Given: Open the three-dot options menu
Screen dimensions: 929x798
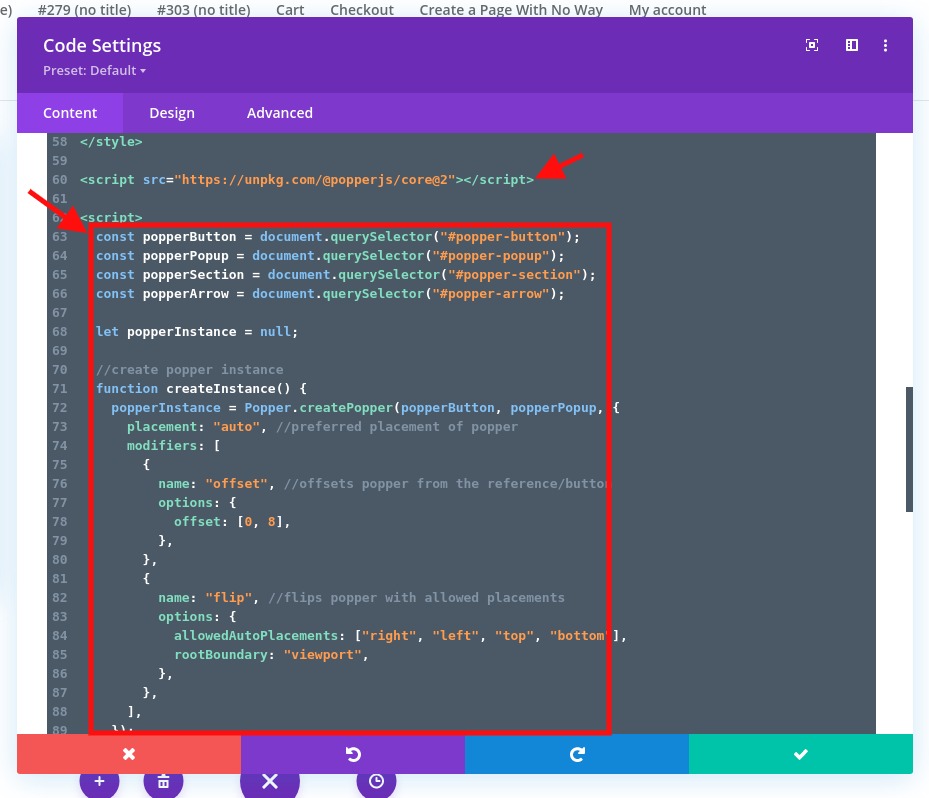Looking at the screenshot, I should point(885,45).
